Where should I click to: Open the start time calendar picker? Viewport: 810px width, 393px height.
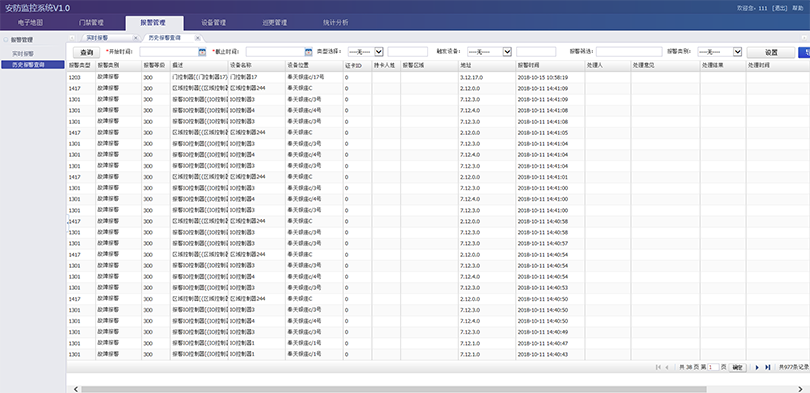coord(202,52)
